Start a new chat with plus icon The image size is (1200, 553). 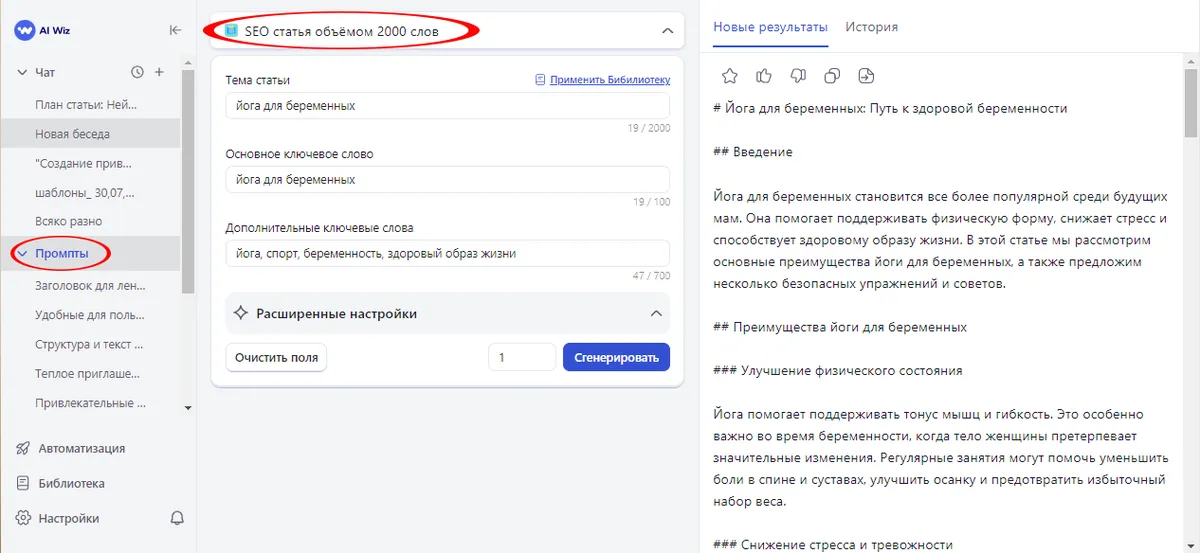click(159, 72)
